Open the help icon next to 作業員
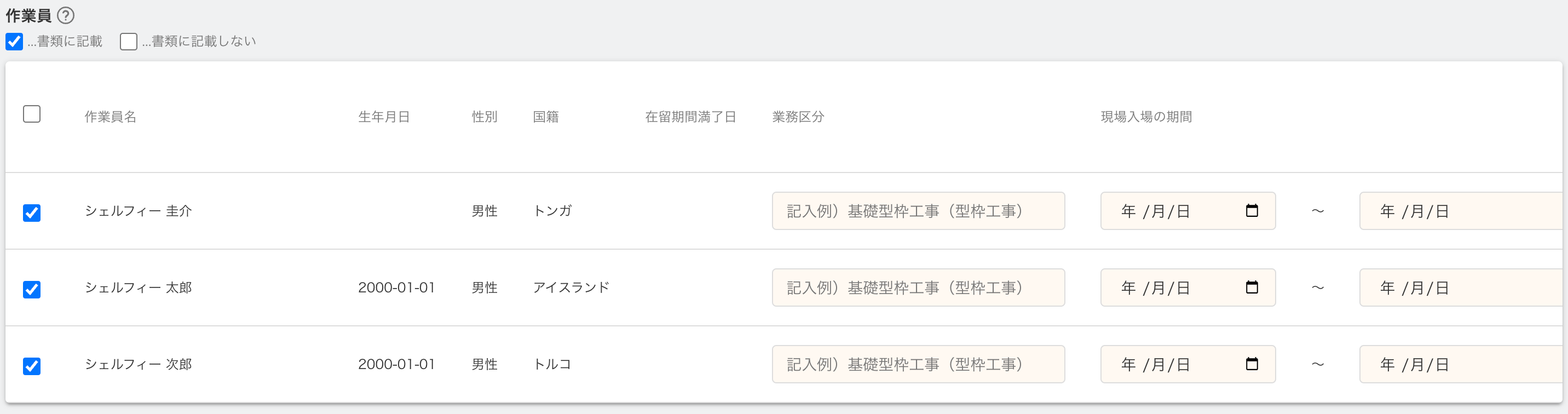Image resolution: width=1568 pixels, height=414 pixels. click(66, 15)
